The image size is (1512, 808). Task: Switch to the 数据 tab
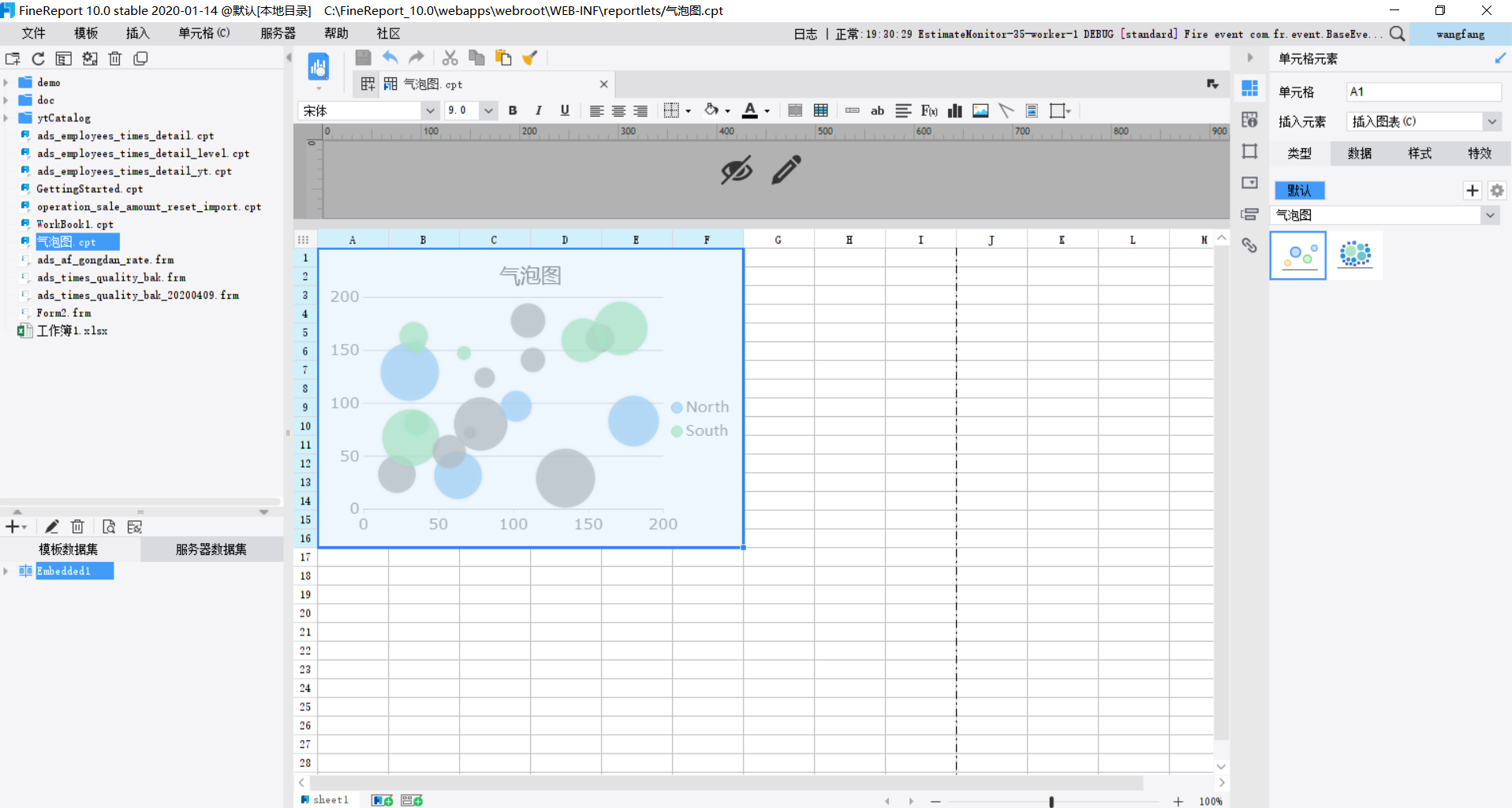point(1360,154)
